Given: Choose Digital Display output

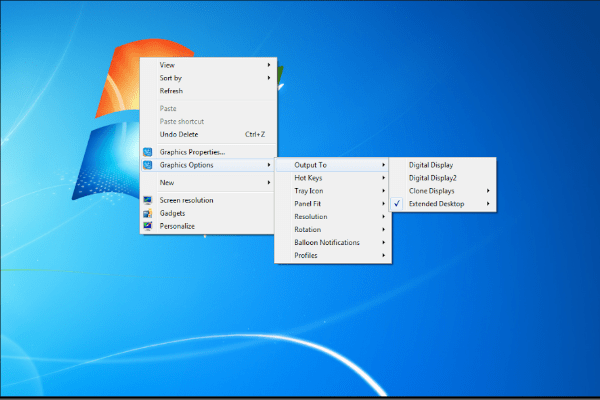Looking at the screenshot, I should click(432, 165).
